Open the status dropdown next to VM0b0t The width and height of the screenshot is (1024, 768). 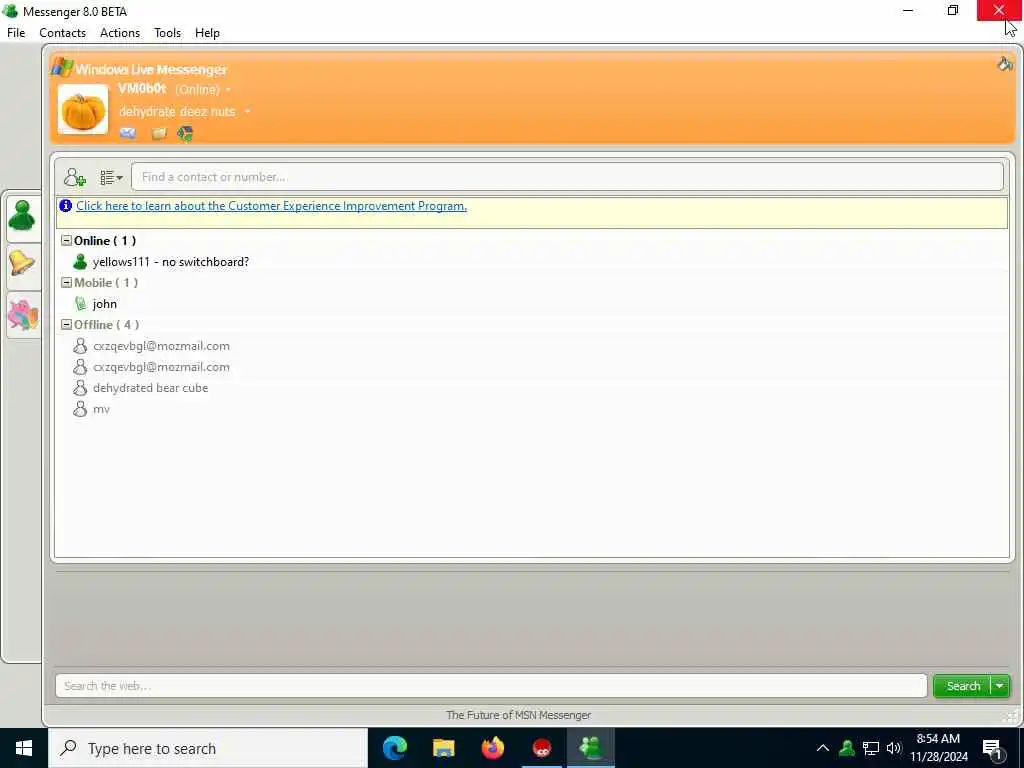point(228,89)
